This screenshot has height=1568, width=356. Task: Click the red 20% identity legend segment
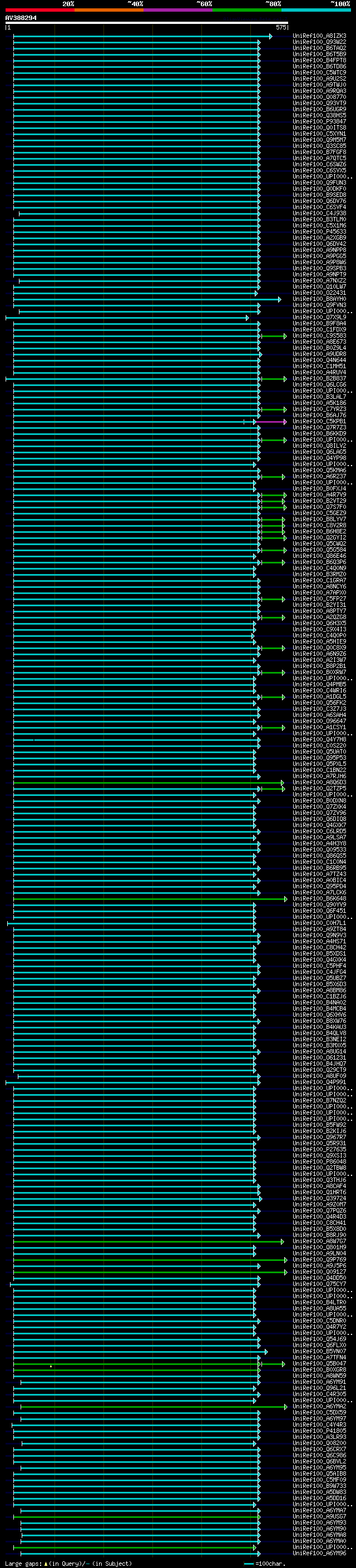(39, 10)
